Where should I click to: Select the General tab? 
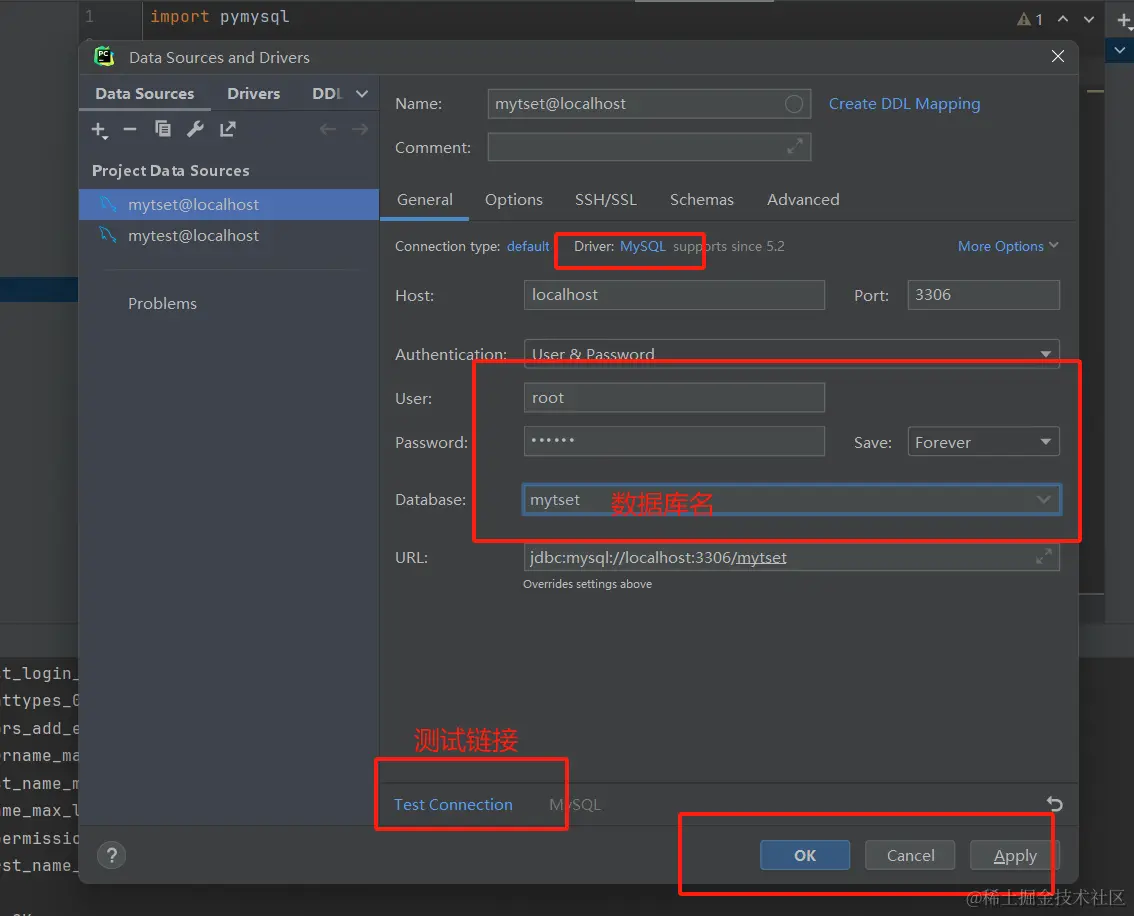pos(425,200)
